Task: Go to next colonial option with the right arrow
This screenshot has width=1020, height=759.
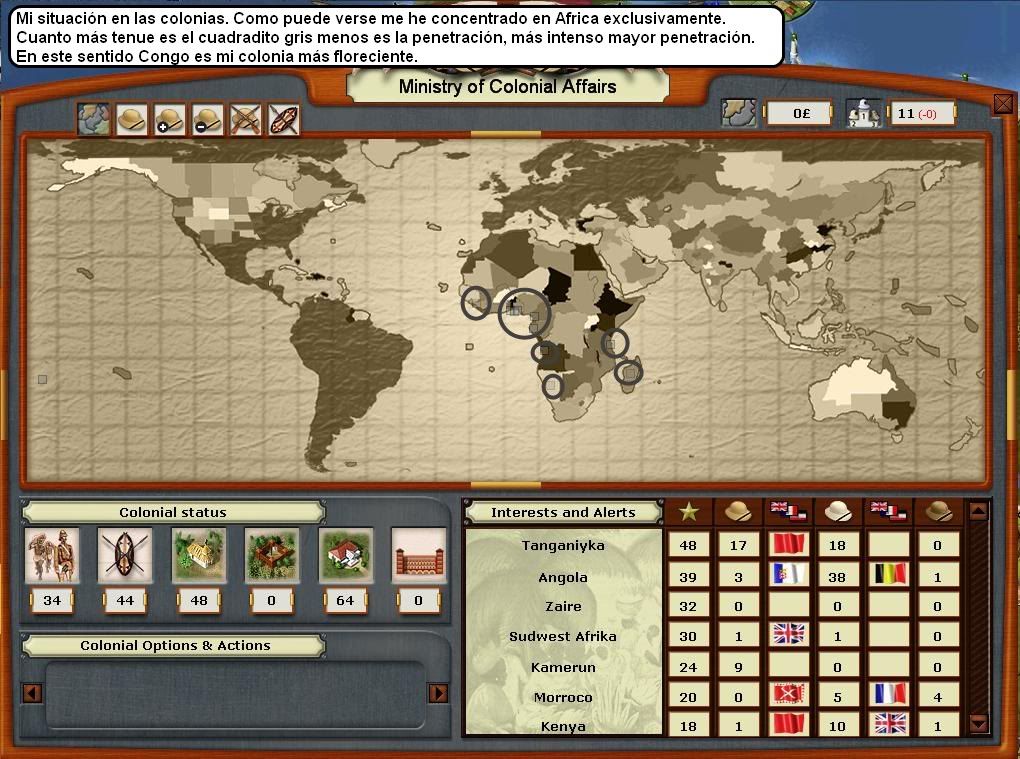Action: pos(438,693)
